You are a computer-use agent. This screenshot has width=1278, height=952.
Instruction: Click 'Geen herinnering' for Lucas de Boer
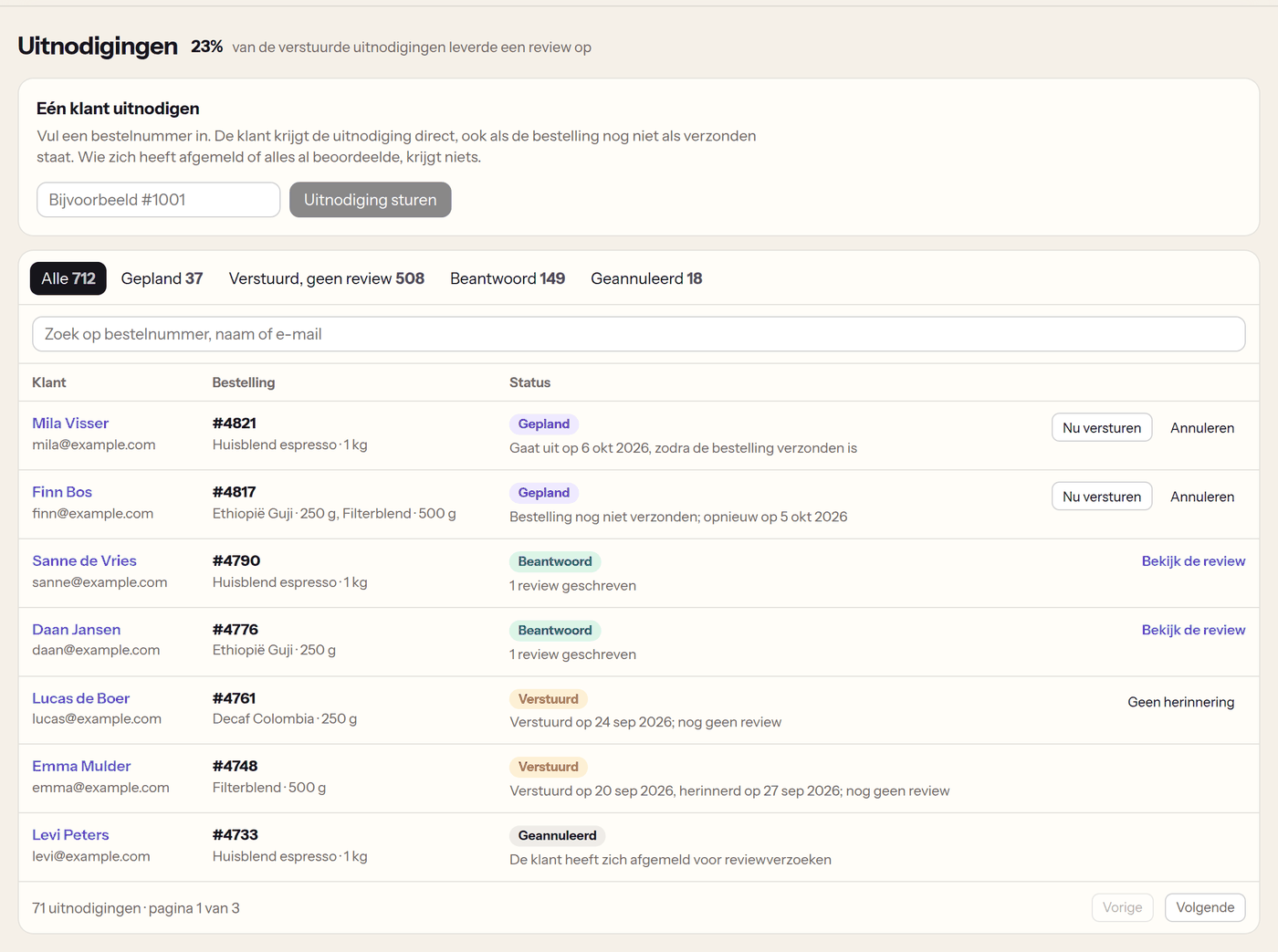pyautogui.click(x=1181, y=702)
